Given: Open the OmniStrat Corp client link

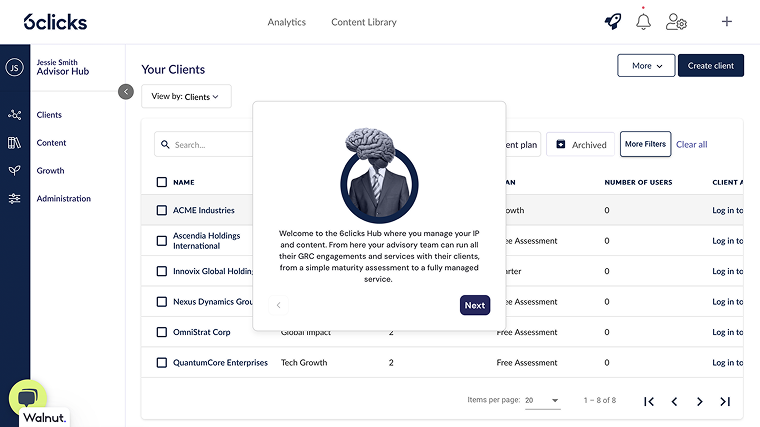Looking at the screenshot, I should pos(202,332).
